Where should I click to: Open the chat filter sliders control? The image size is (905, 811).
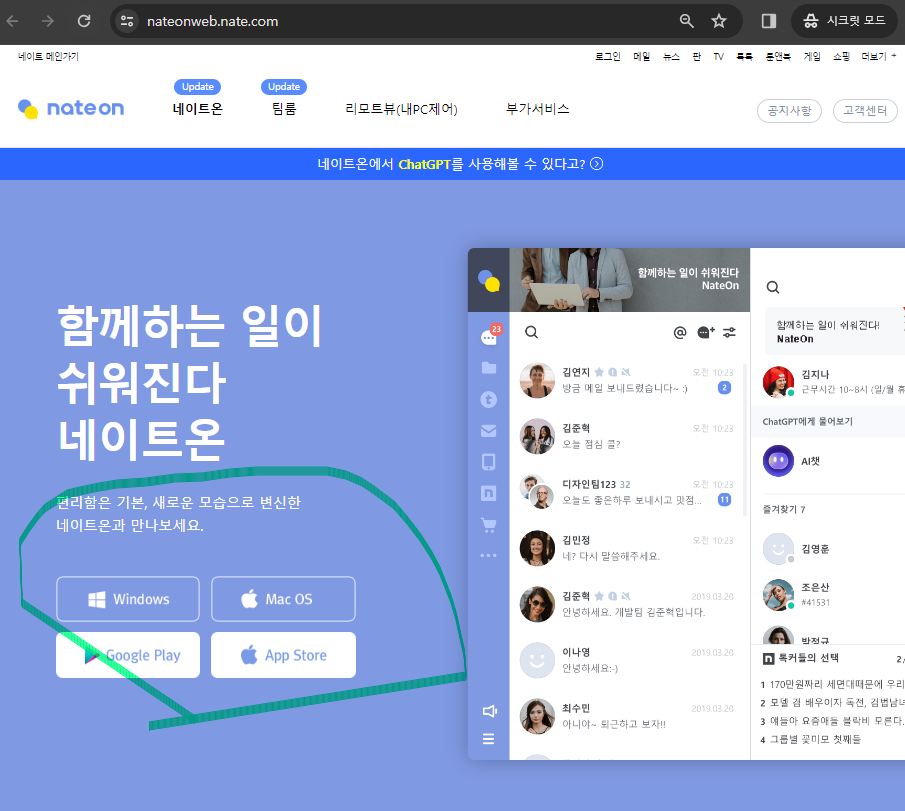729,331
